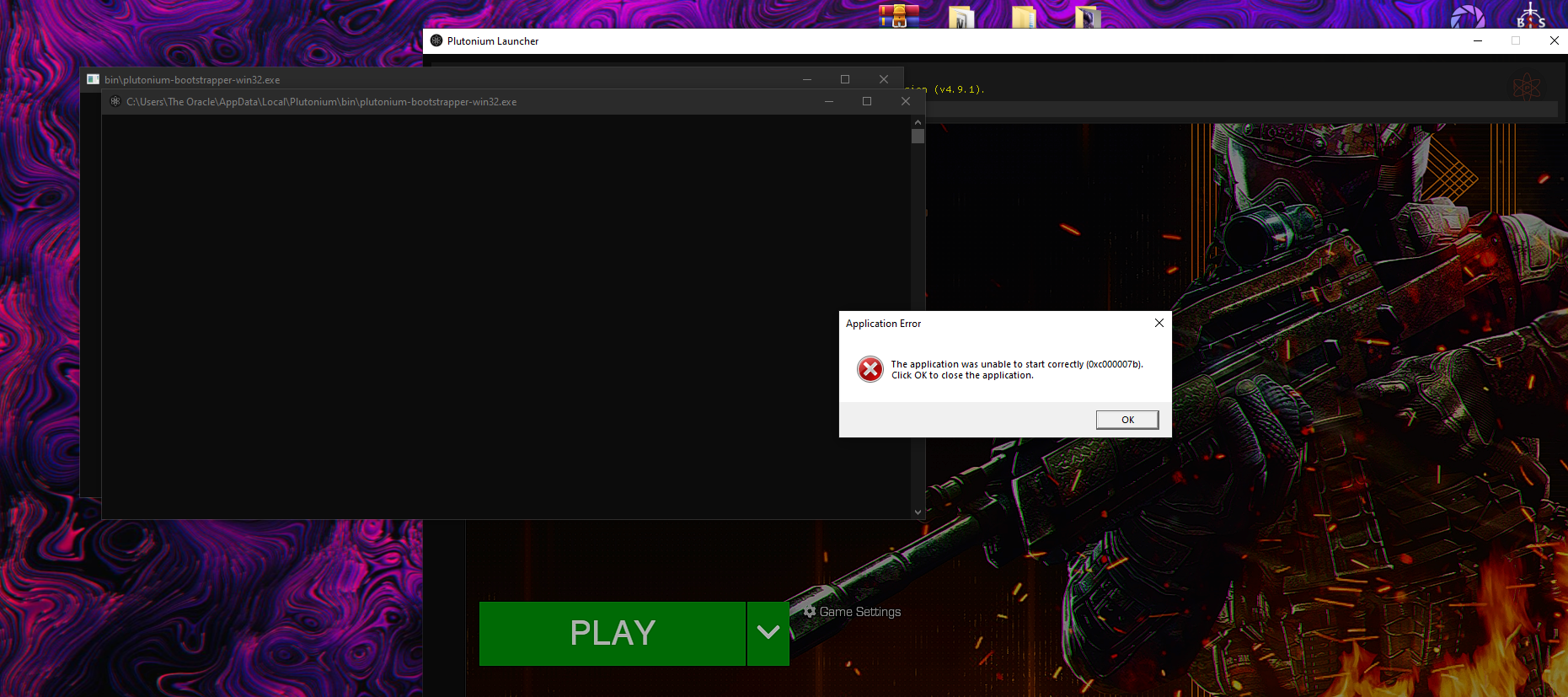Screen dimensions: 1568x697
Task: Click the "Plutonium Launcher" window title text
Action: (493, 40)
